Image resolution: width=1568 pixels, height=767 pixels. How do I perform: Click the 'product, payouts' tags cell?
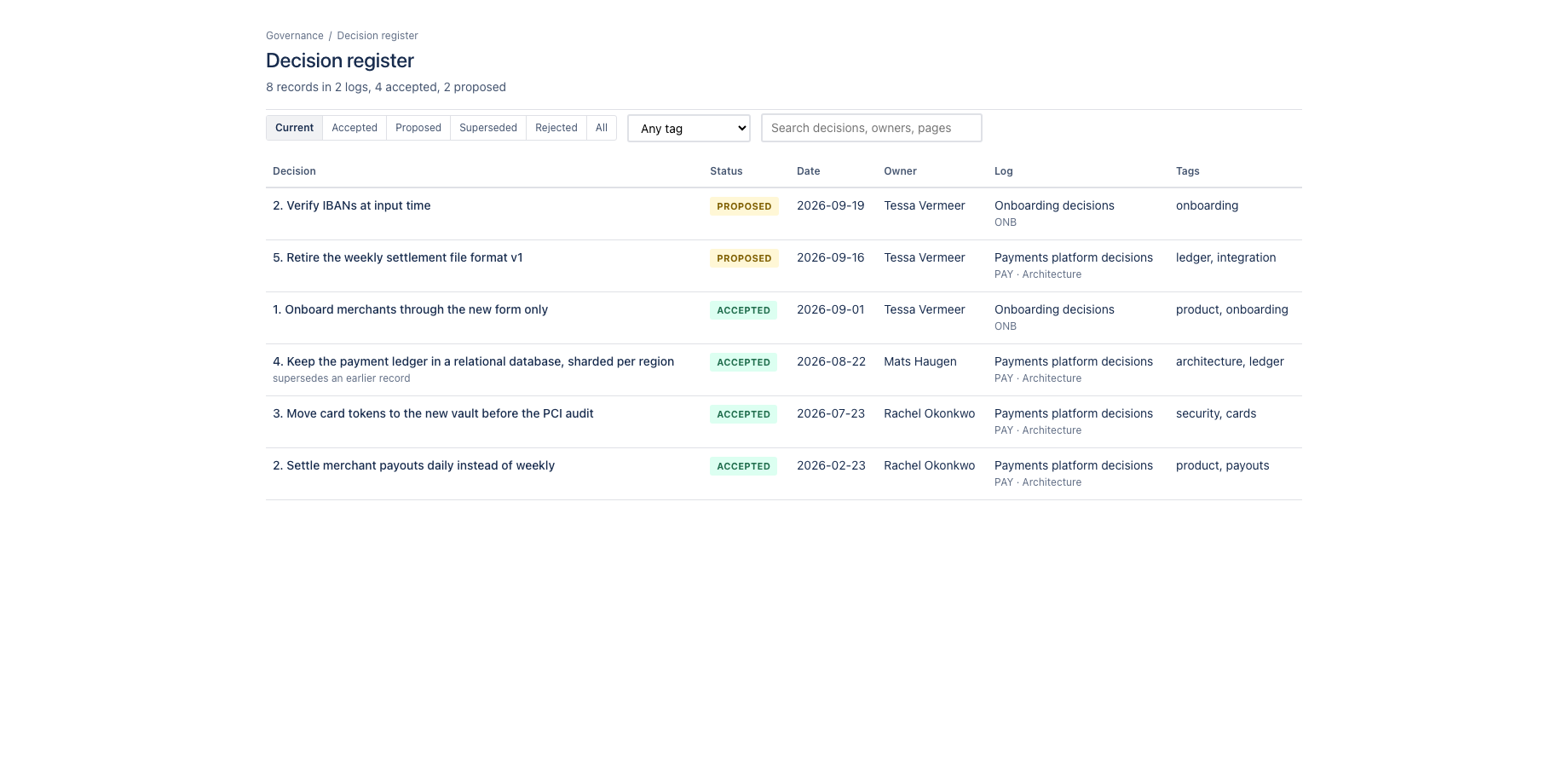tap(1222, 465)
